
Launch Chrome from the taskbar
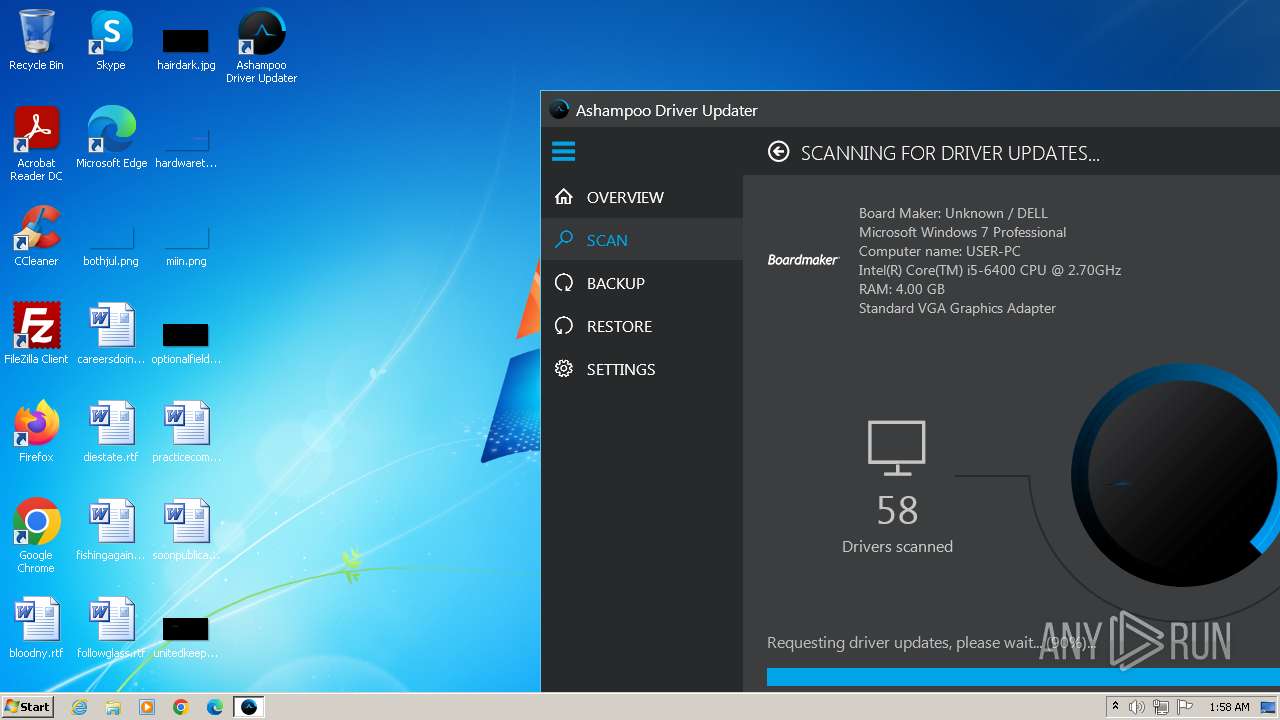(x=181, y=707)
